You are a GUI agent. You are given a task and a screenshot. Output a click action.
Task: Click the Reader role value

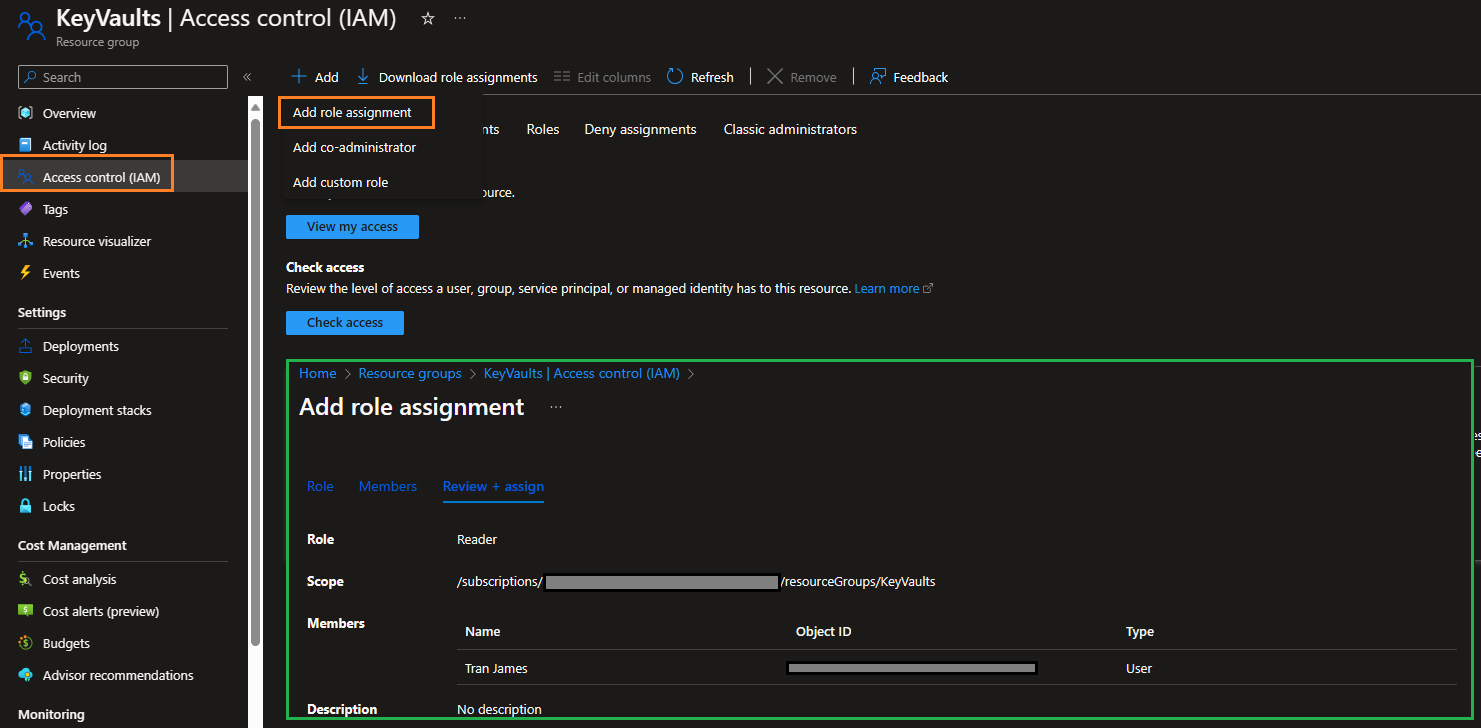[477, 539]
